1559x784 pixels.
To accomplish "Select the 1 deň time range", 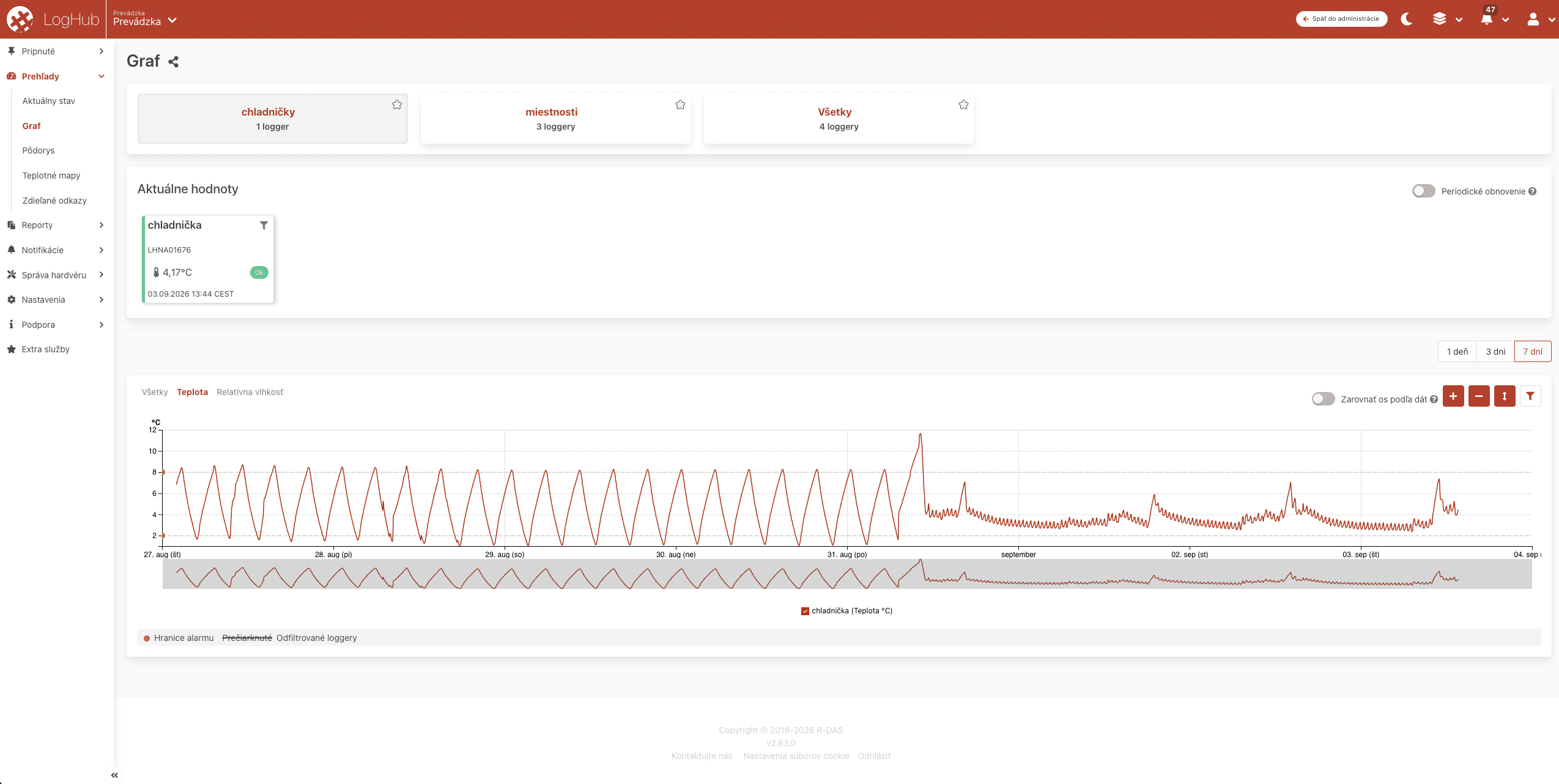I will pyautogui.click(x=1457, y=352).
